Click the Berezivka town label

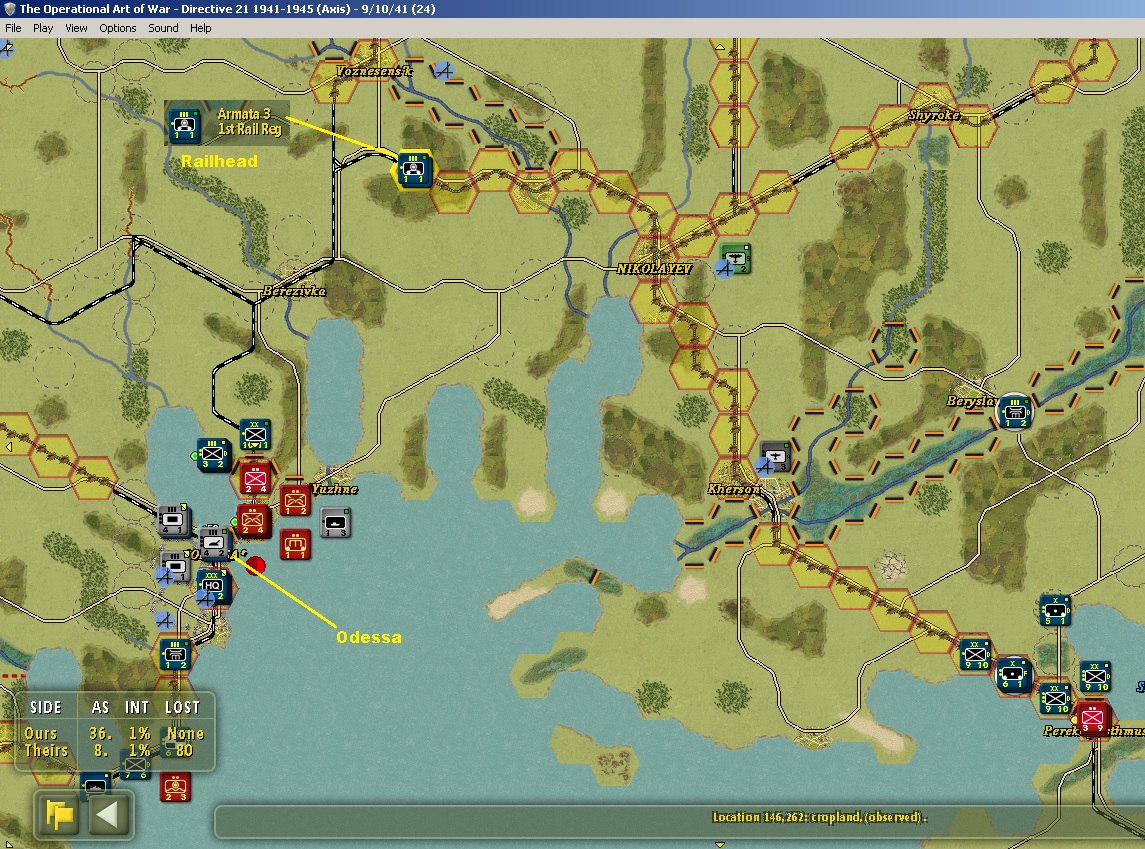[x=294, y=291]
